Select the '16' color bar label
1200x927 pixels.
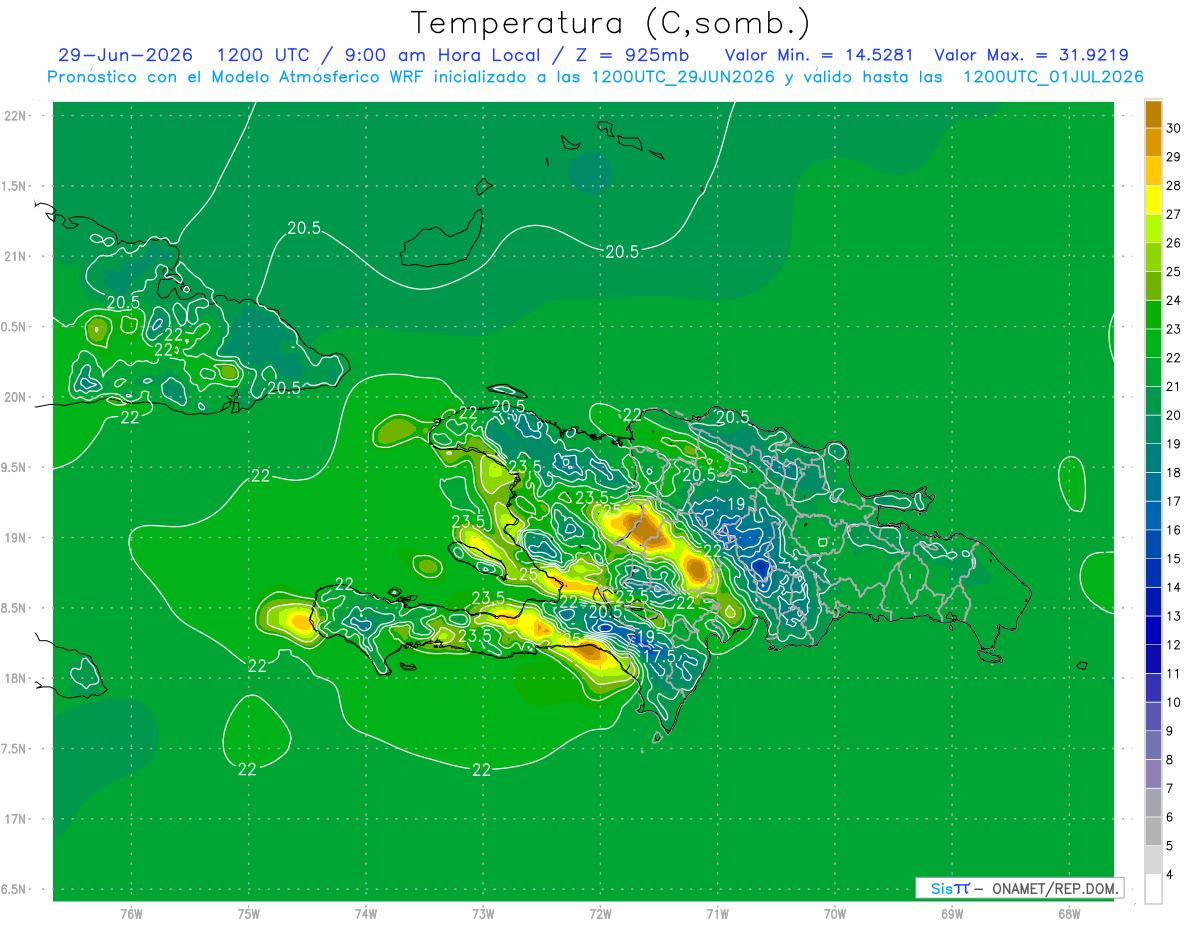1174,530
